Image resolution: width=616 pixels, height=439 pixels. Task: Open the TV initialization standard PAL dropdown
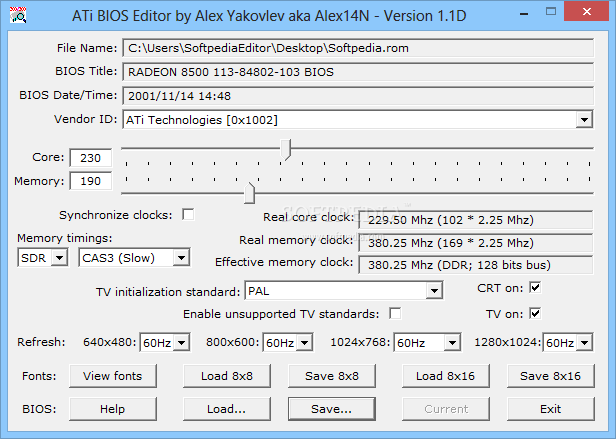pos(434,291)
